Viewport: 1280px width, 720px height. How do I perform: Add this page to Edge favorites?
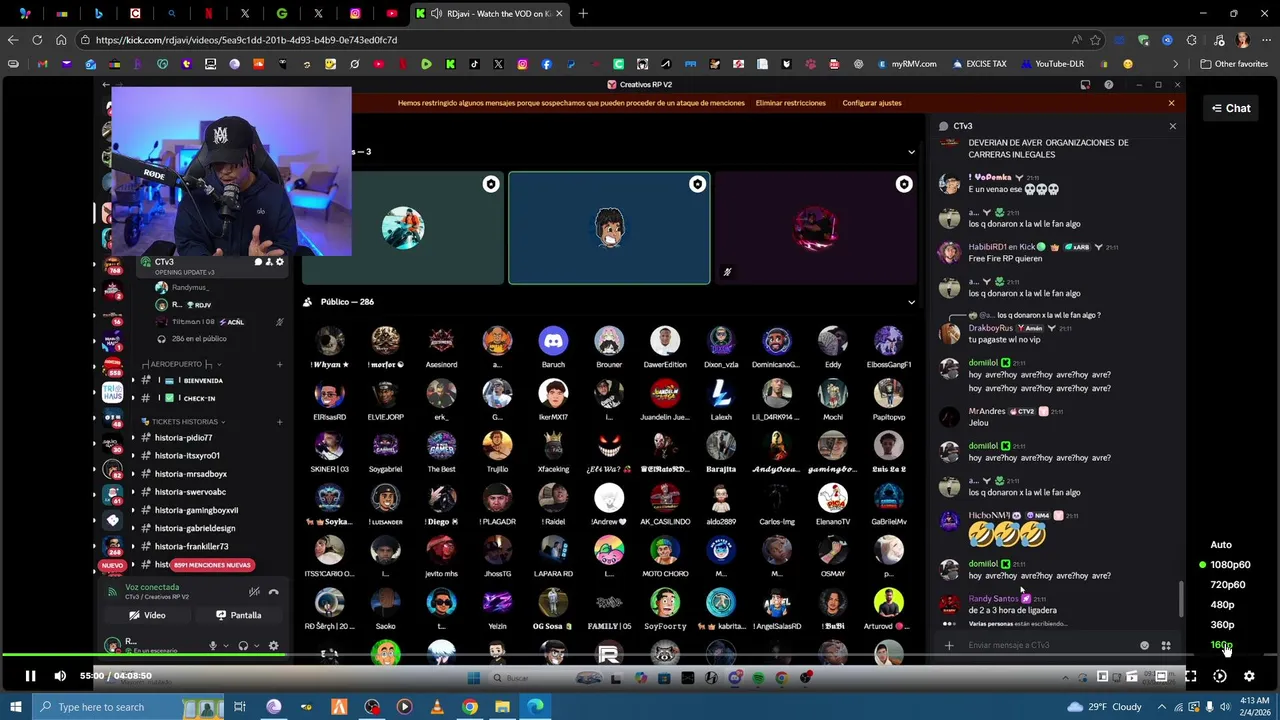click(x=1095, y=40)
